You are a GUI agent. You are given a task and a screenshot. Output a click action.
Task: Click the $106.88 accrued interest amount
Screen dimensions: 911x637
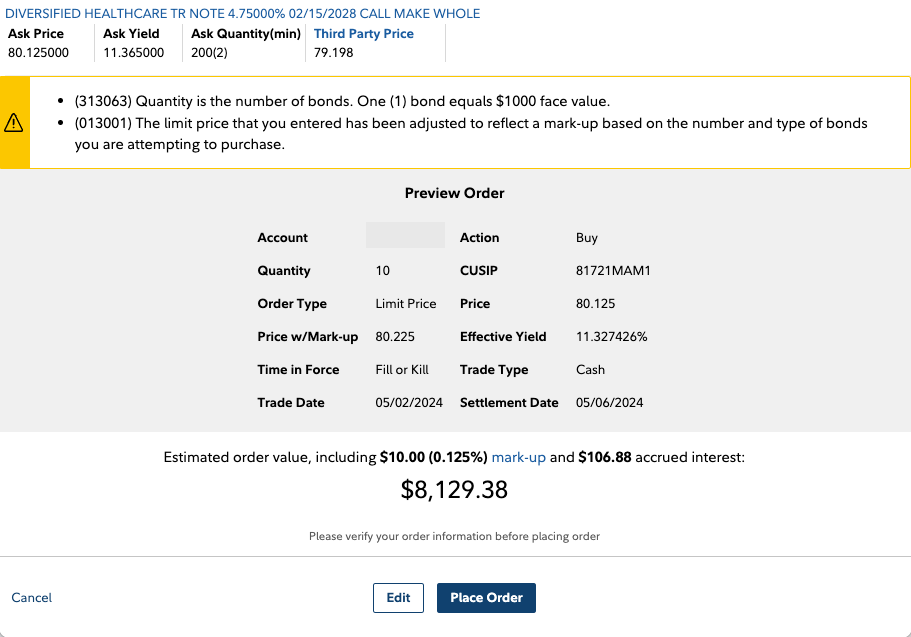605,457
